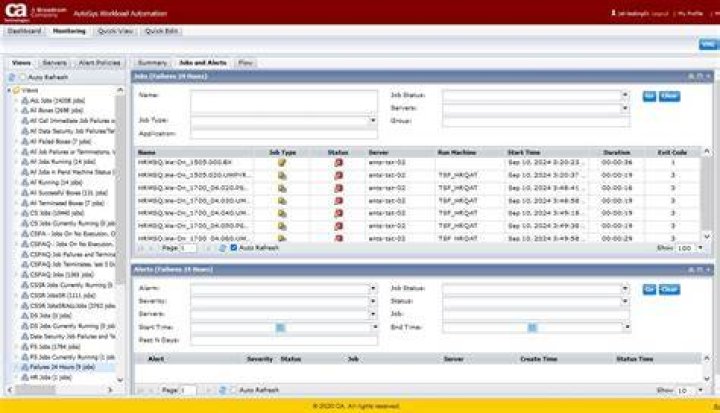This screenshot has width=720, height=413.
Task: Click the Views tree horizontal scrollbar
Action: (x=35, y=390)
